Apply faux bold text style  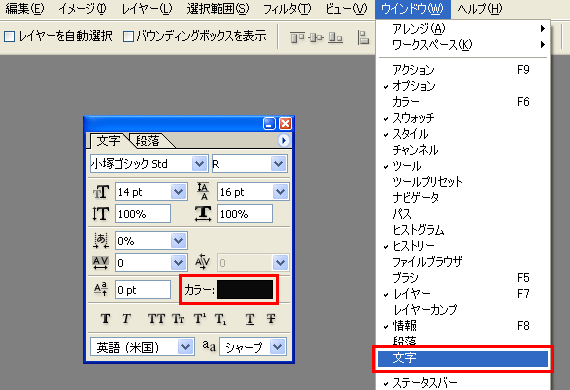(105, 318)
